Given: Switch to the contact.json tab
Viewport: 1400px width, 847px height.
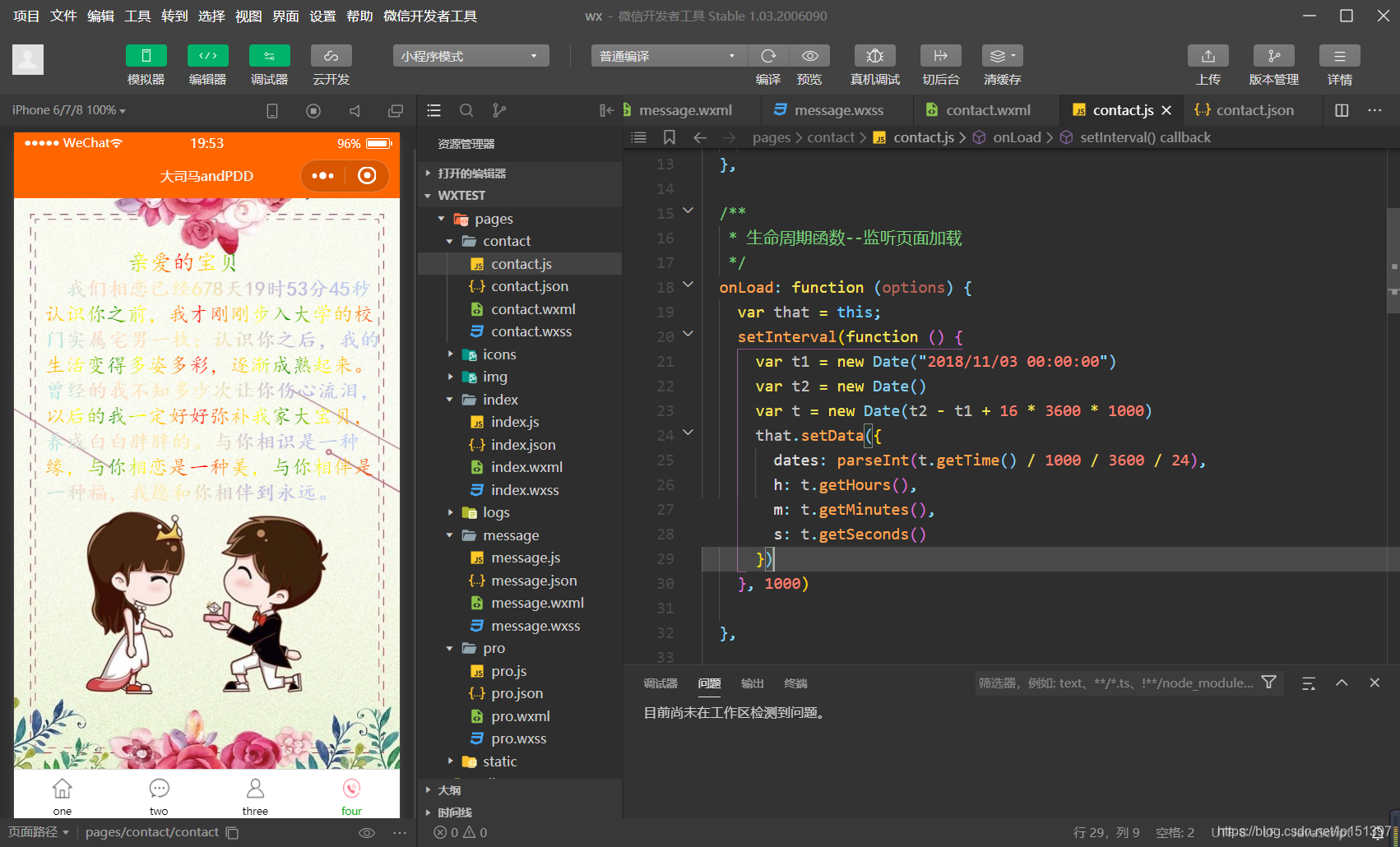Looking at the screenshot, I should click(1254, 110).
